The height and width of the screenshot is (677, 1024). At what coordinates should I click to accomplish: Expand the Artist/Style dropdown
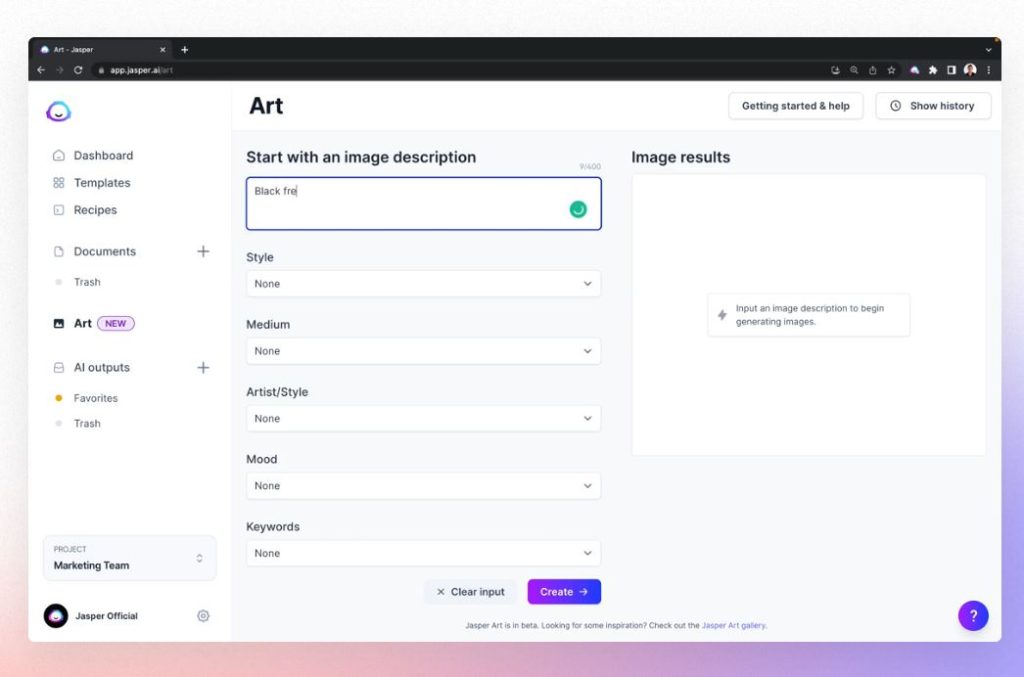tap(424, 418)
